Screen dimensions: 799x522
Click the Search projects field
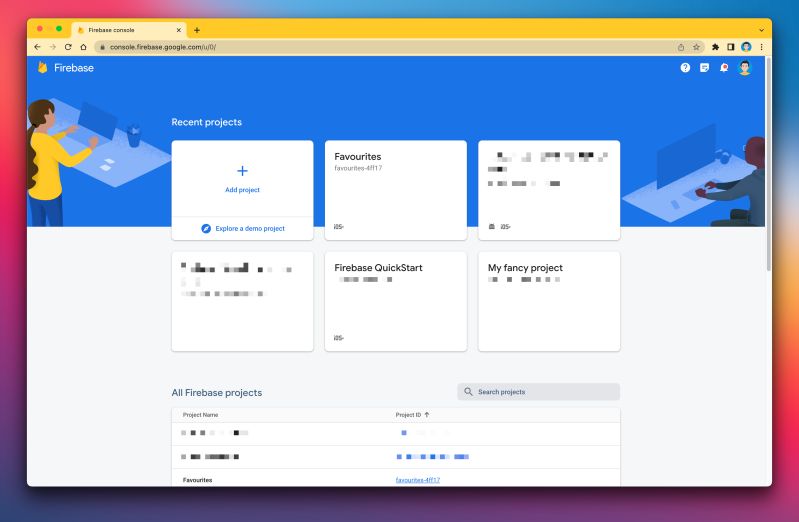pos(539,392)
